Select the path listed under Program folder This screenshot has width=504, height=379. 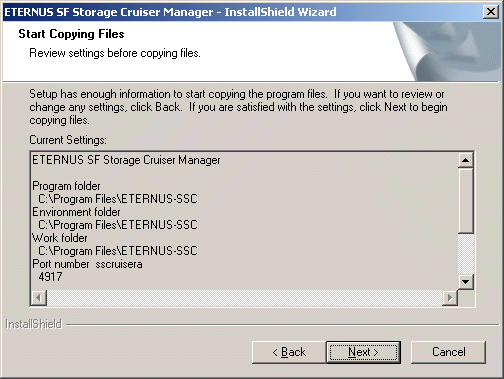click(x=118, y=199)
